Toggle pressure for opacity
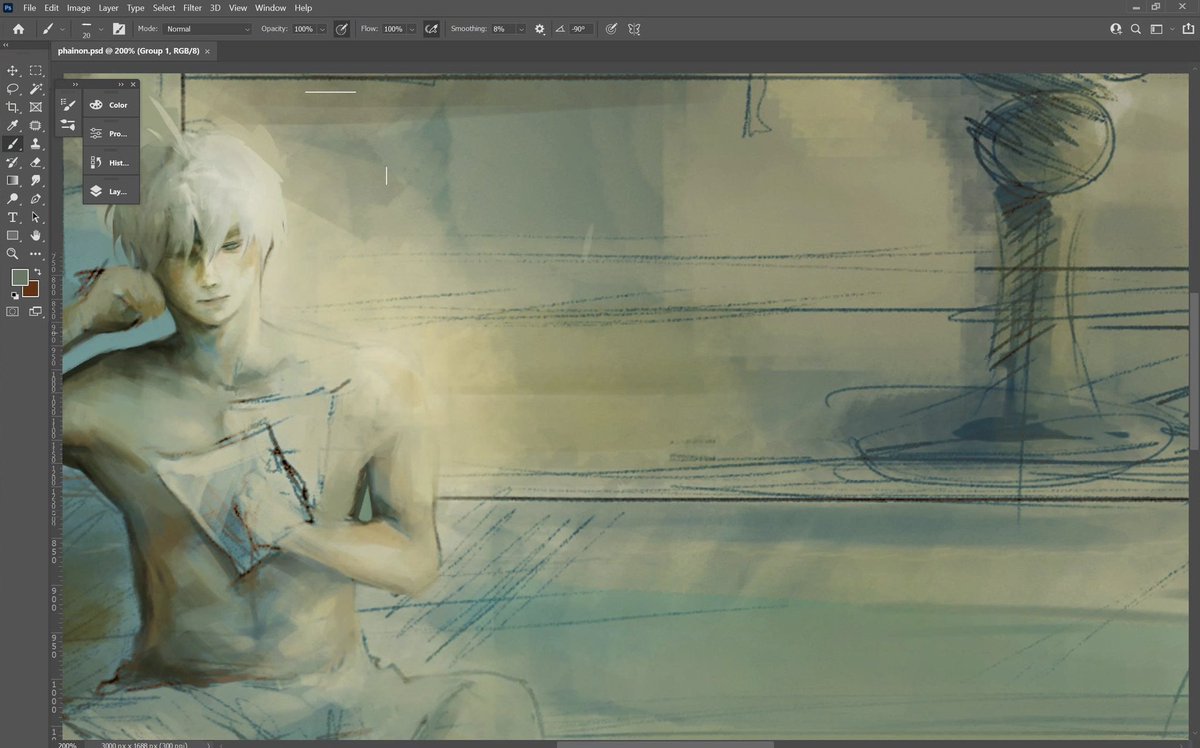This screenshot has height=748, width=1200. (341, 29)
